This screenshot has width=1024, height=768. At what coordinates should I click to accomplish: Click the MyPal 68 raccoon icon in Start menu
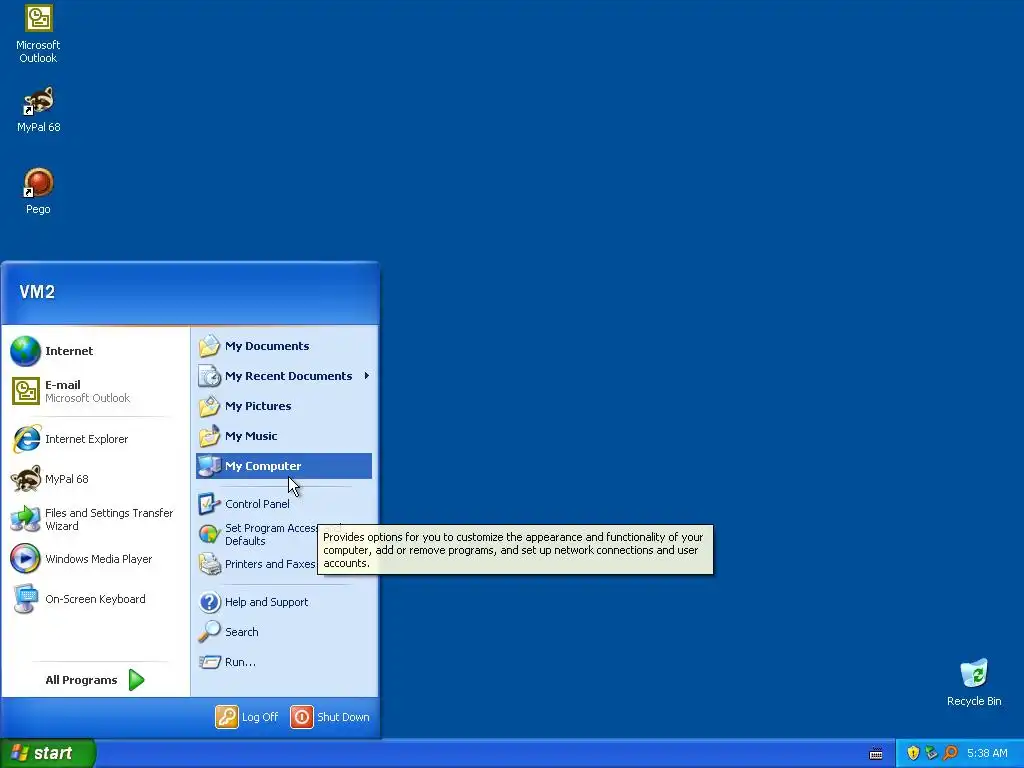tap(26, 479)
